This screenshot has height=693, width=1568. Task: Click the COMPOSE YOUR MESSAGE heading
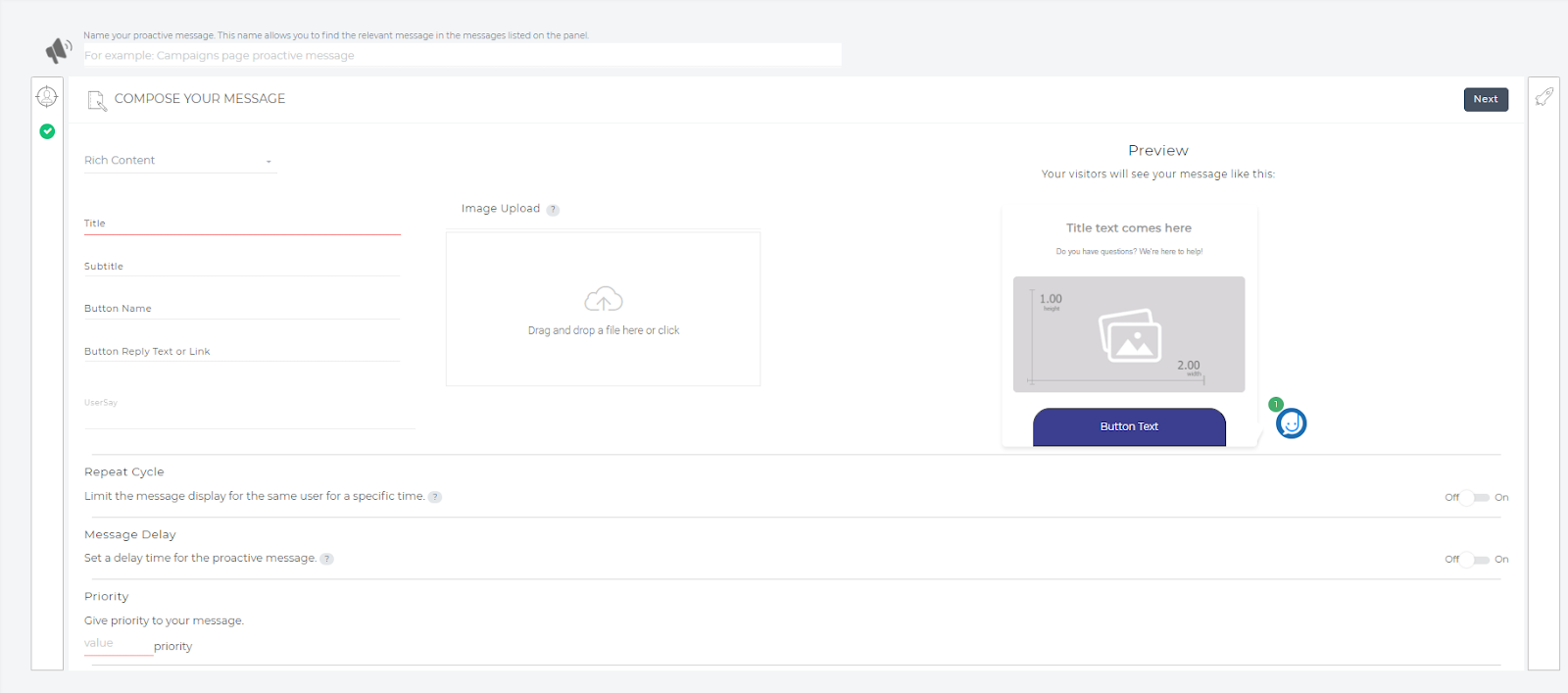pyautogui.click(x=200, y=99)
